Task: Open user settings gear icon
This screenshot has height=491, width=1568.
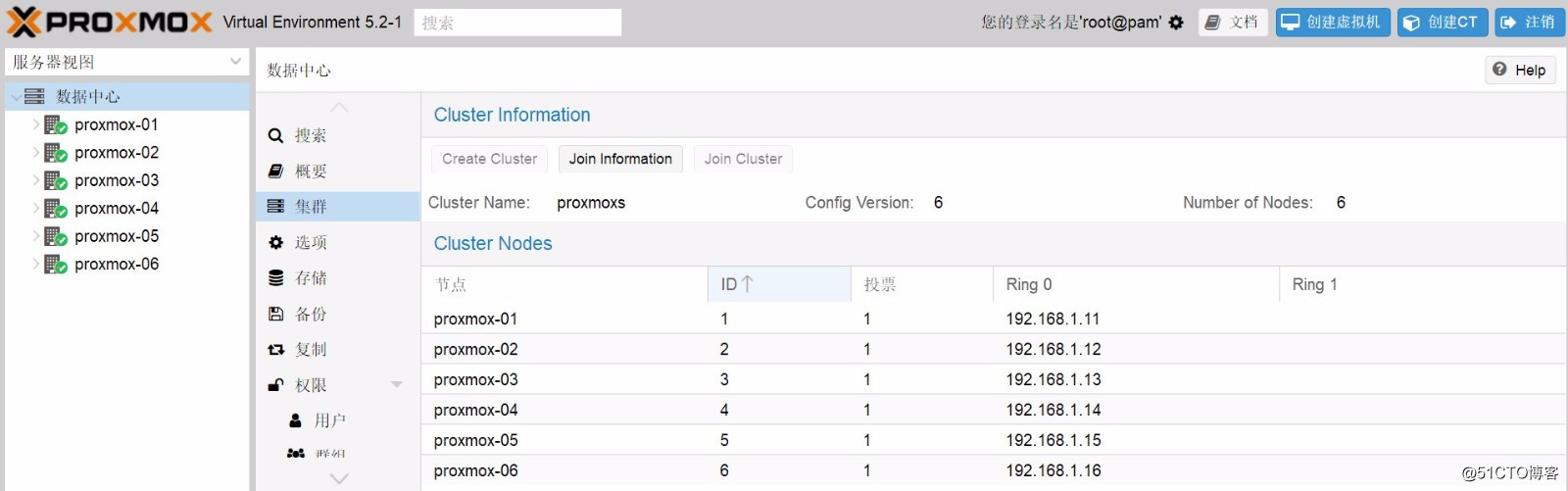Action: point(1176,23)
